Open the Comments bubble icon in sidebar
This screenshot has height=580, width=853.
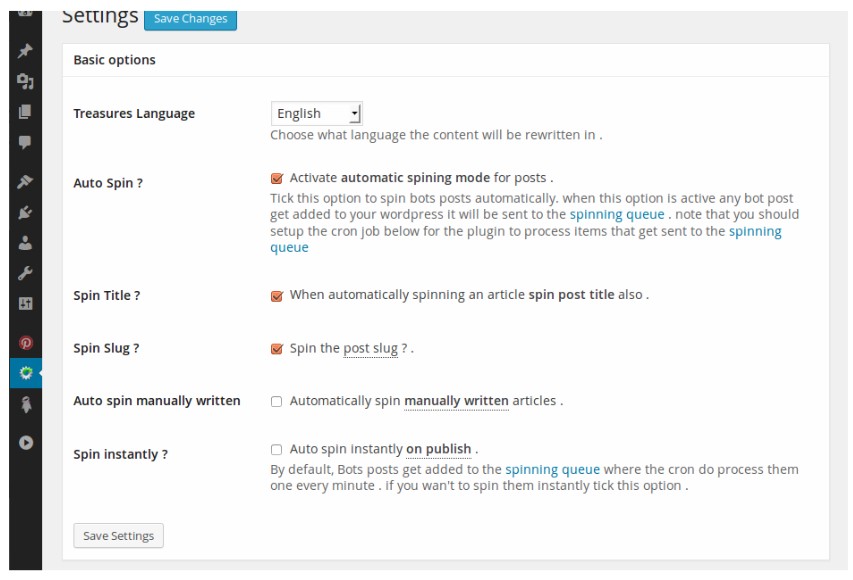[25, 142]
